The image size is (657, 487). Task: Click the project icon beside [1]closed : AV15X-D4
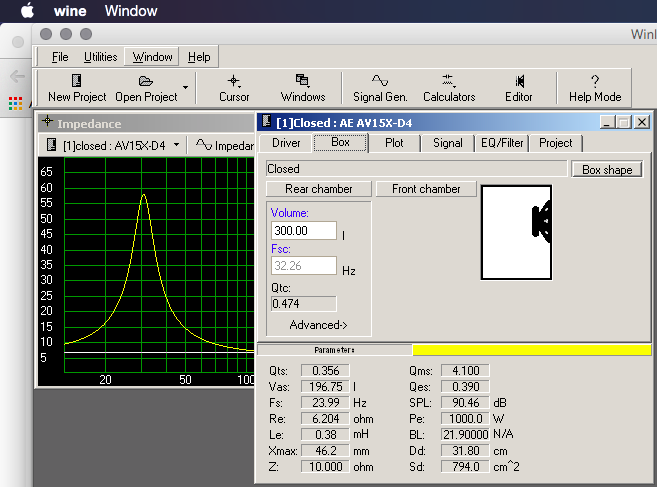click(x=52, y=145)
